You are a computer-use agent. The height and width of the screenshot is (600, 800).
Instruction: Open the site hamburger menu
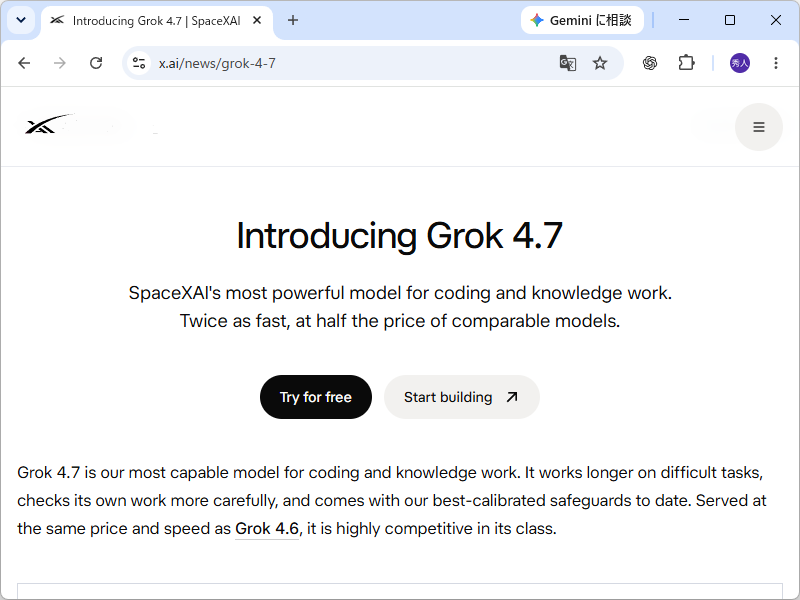coord(759,127)
